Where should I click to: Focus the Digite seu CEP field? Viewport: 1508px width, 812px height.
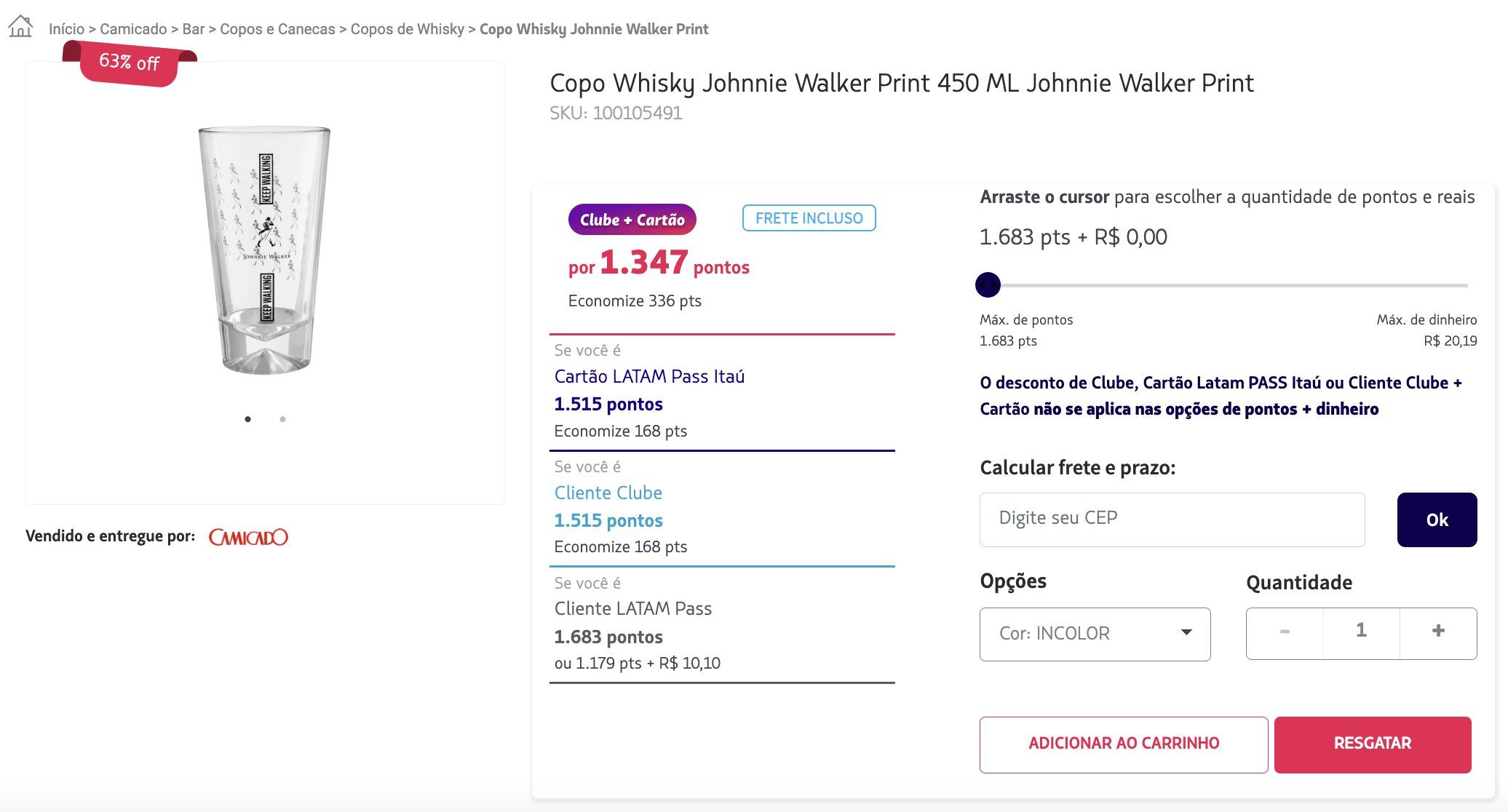(1172, 520)
